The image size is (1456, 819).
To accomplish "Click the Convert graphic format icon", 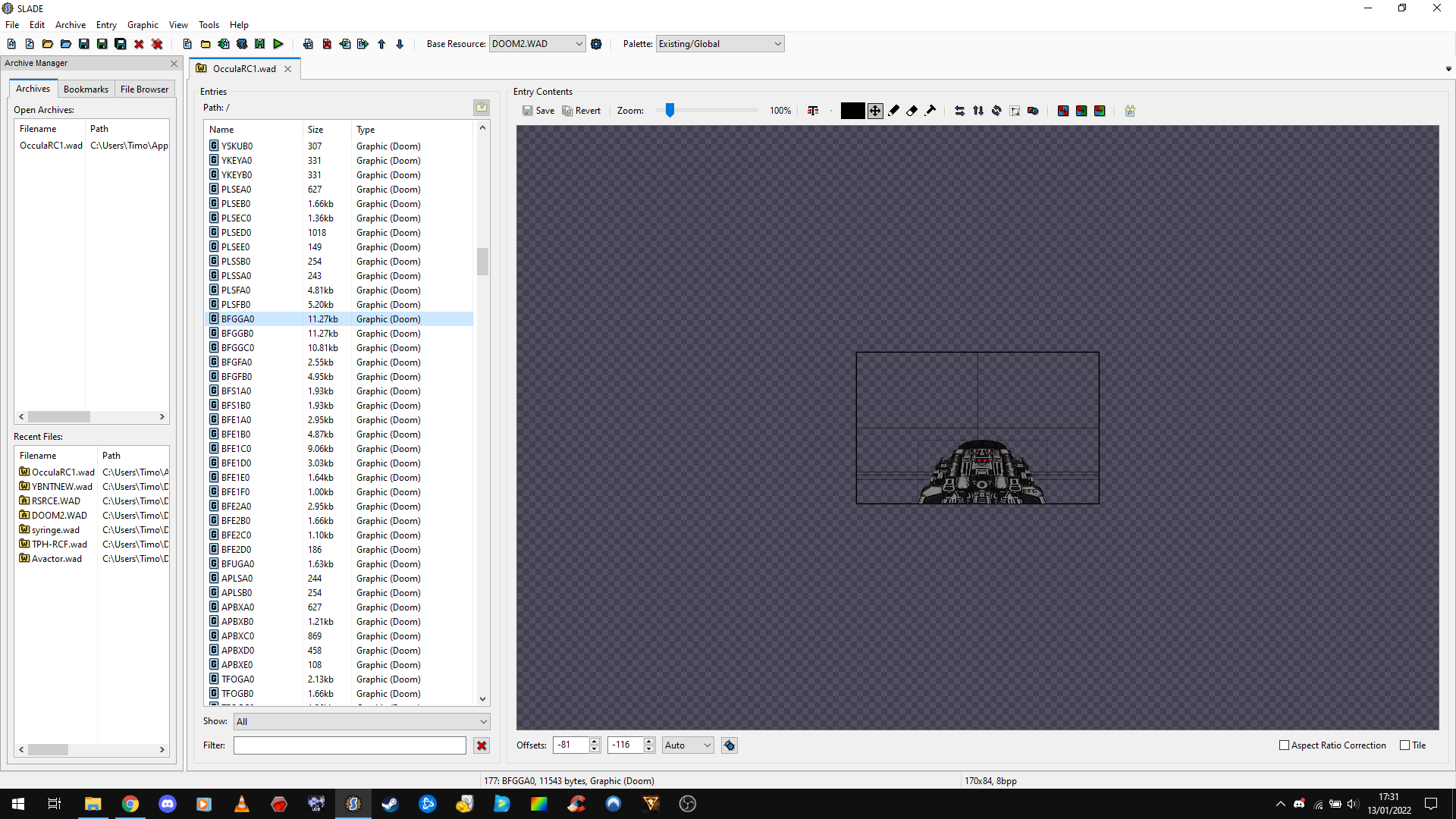I will (x=1033, y=111).
